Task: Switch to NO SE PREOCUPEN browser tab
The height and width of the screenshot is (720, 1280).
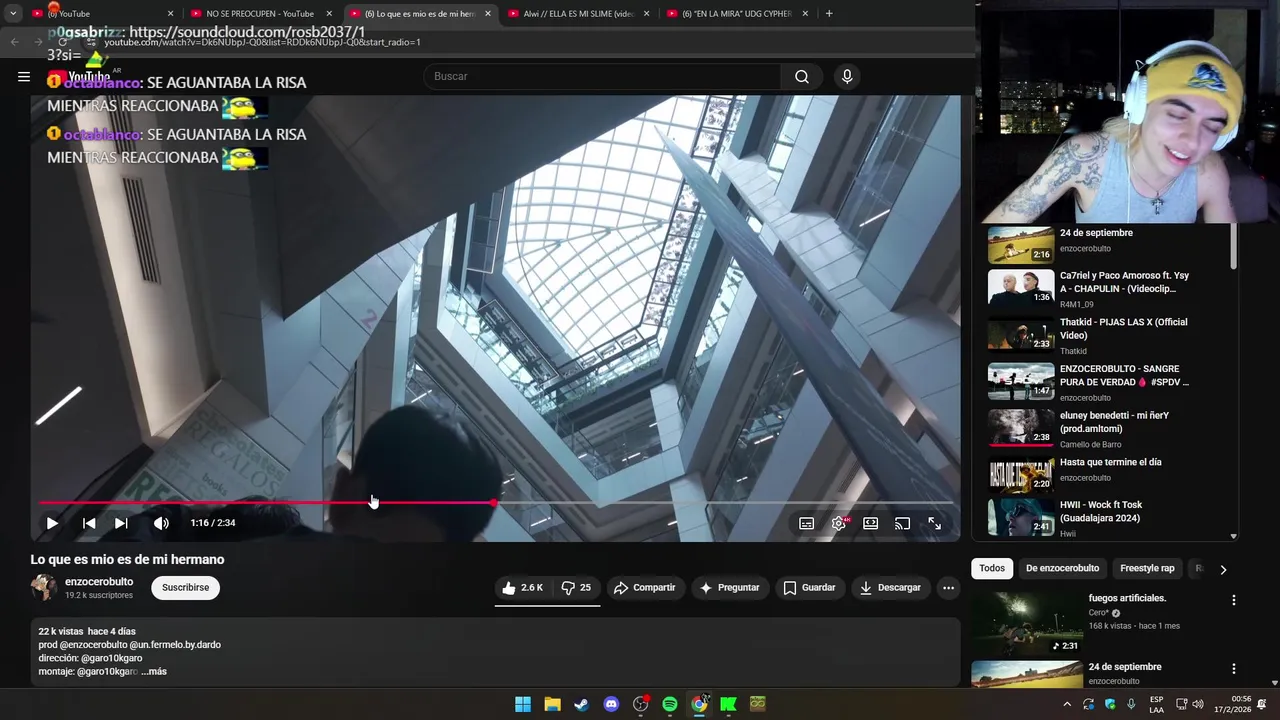Action: [260, 14]
